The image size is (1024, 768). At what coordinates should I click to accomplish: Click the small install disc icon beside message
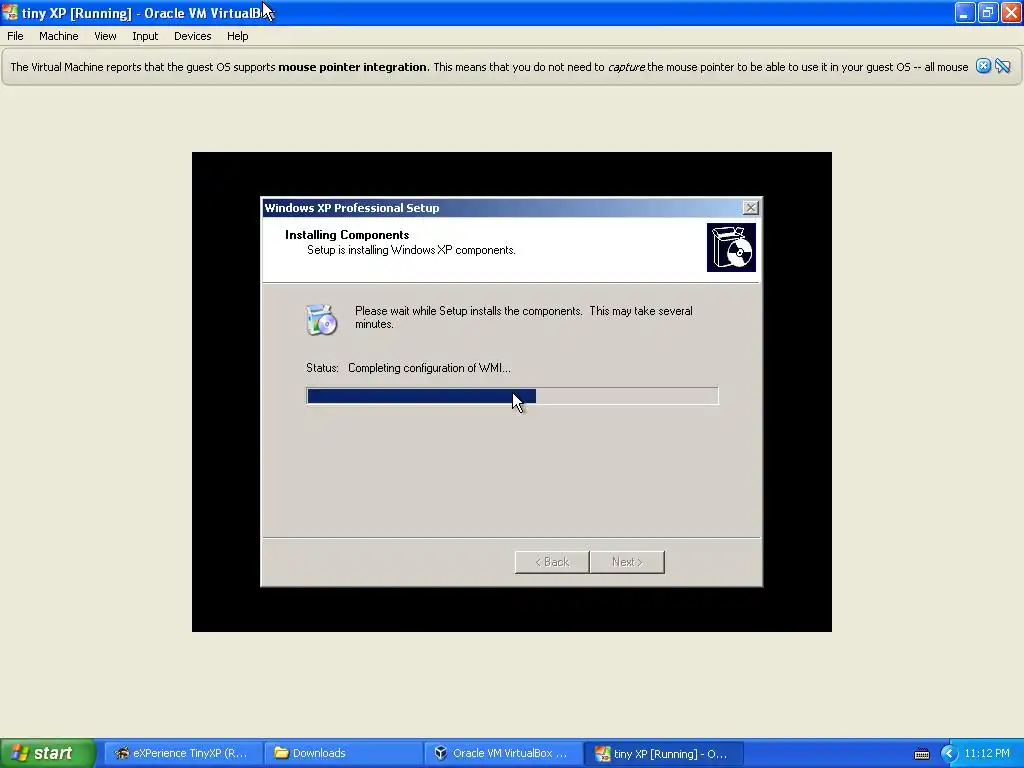click(x=321, y=320)
